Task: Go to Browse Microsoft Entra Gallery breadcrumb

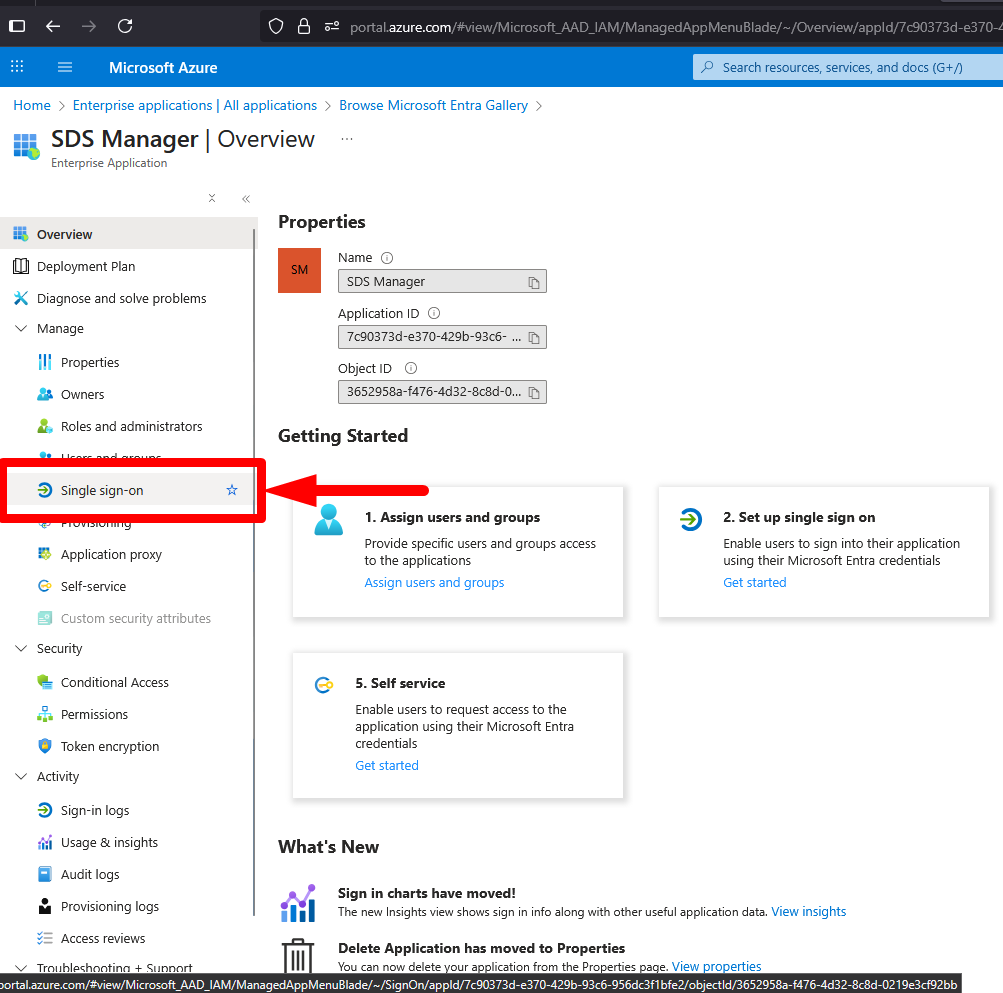Action: click(433, 105)
